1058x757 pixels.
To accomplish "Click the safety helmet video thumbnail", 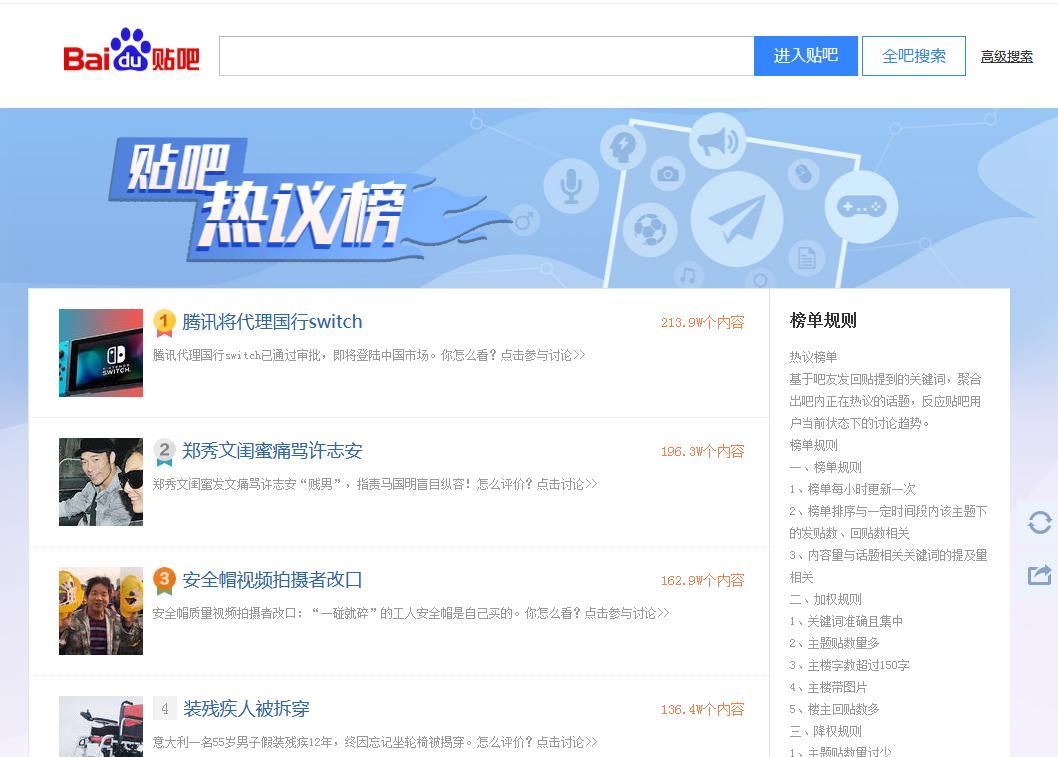I will tap(101, 611).
